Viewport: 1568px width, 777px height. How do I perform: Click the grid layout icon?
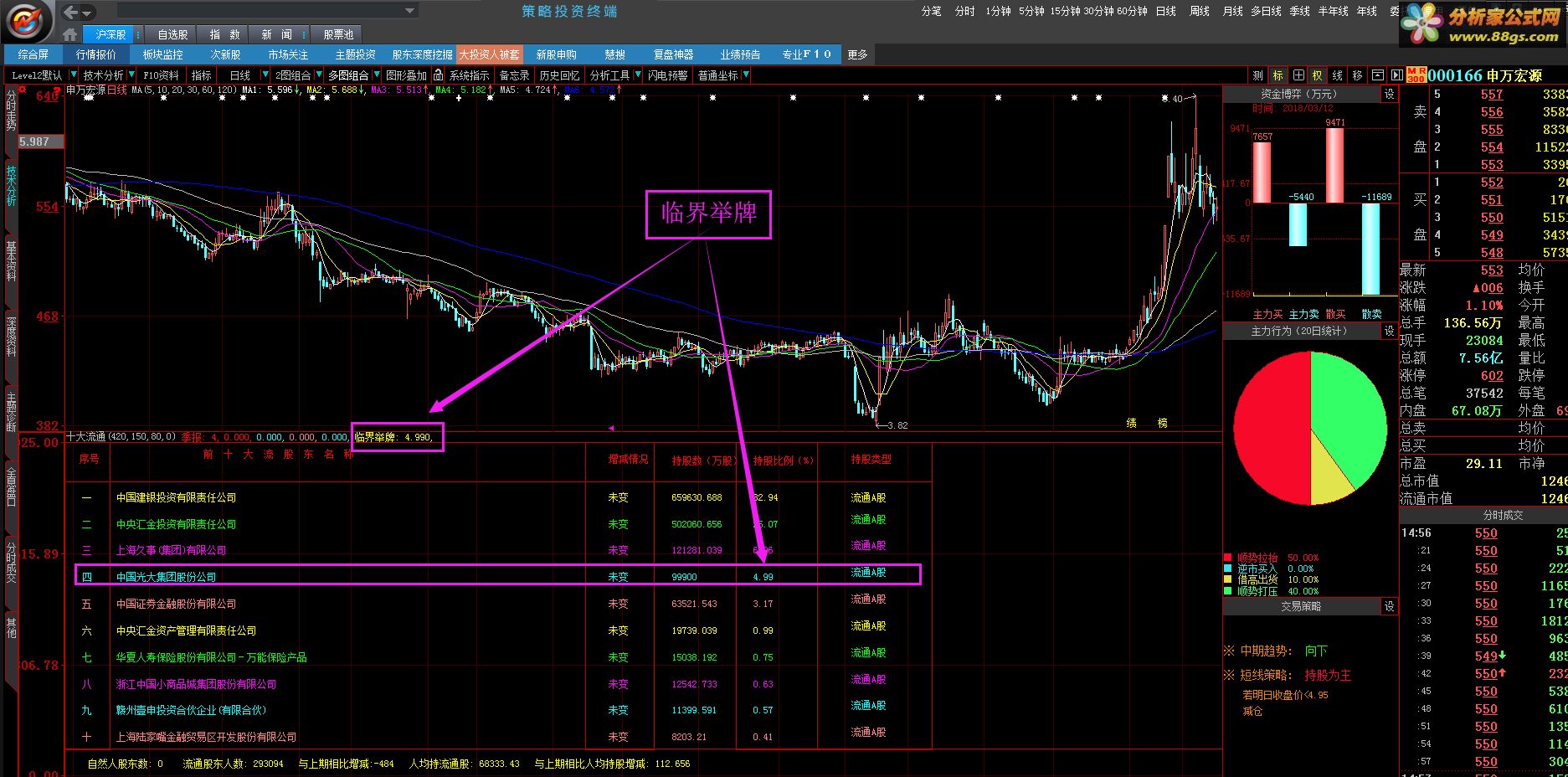1298,75
